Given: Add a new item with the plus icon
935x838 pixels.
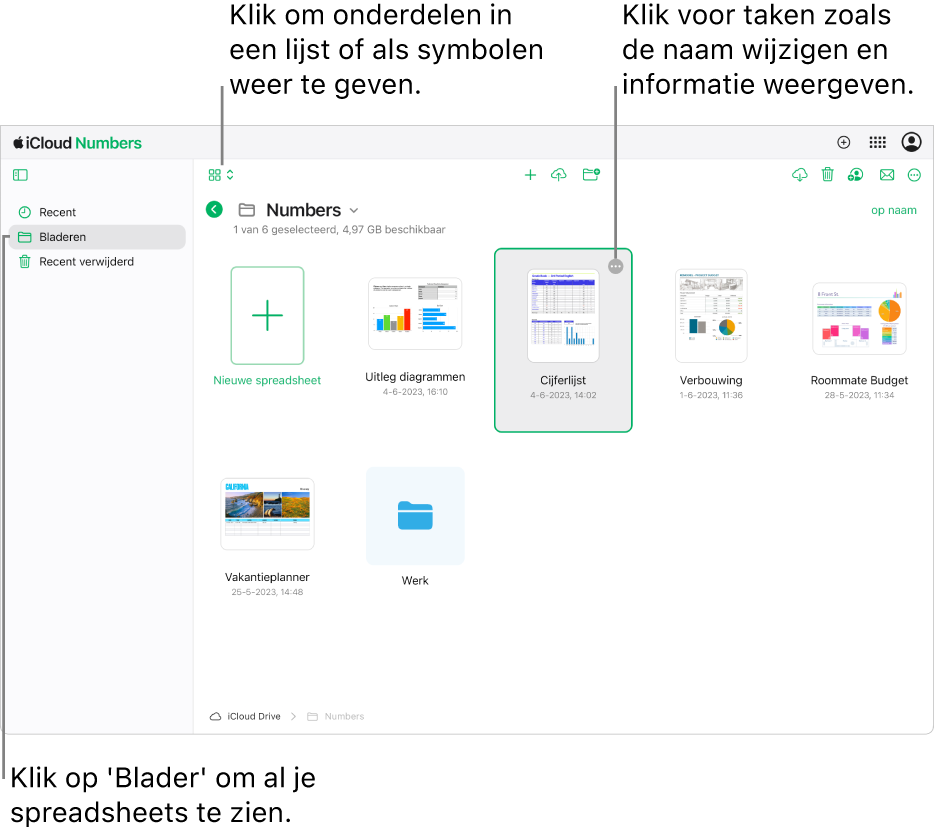Looking at the screenshot, I should click(x=531, y=174).
